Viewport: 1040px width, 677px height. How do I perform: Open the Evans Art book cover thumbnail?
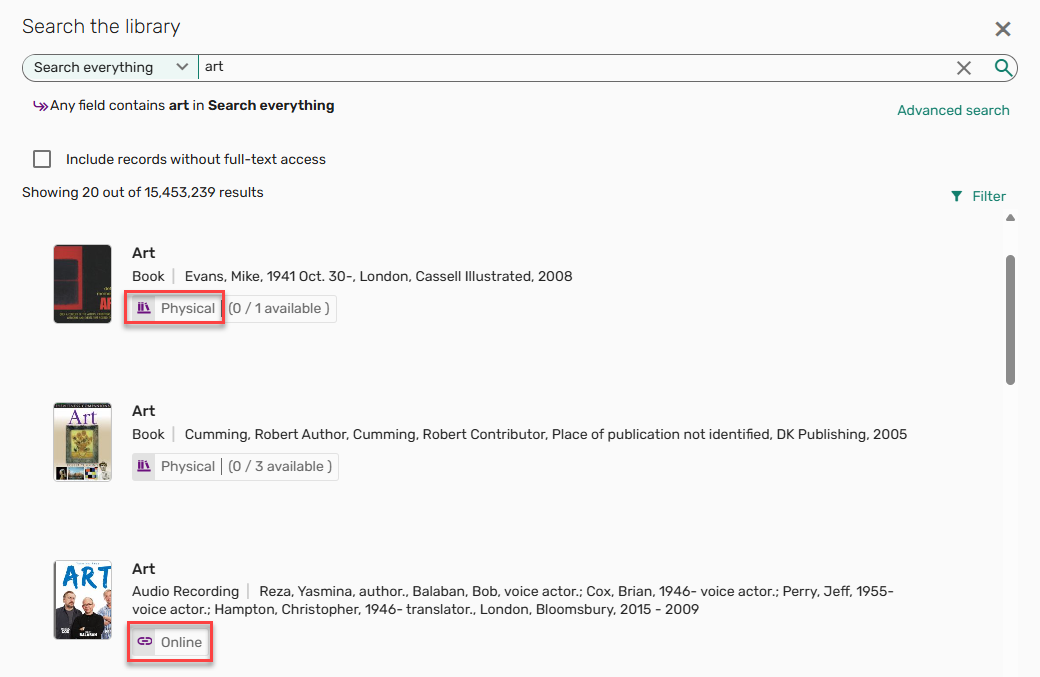[x=82, y=284]
